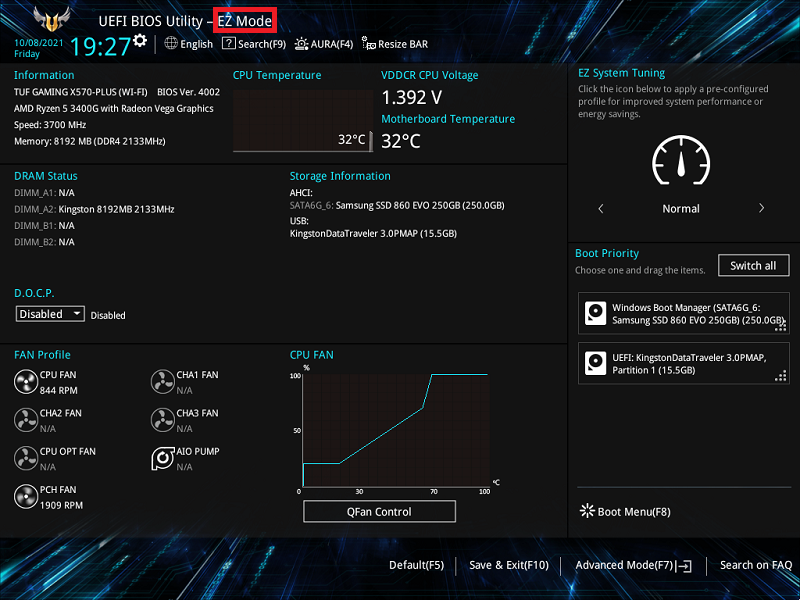Viewport: 800px width, 600px height.
Task: Select next EZ tuning profile arrow
Action: point(761,208)
